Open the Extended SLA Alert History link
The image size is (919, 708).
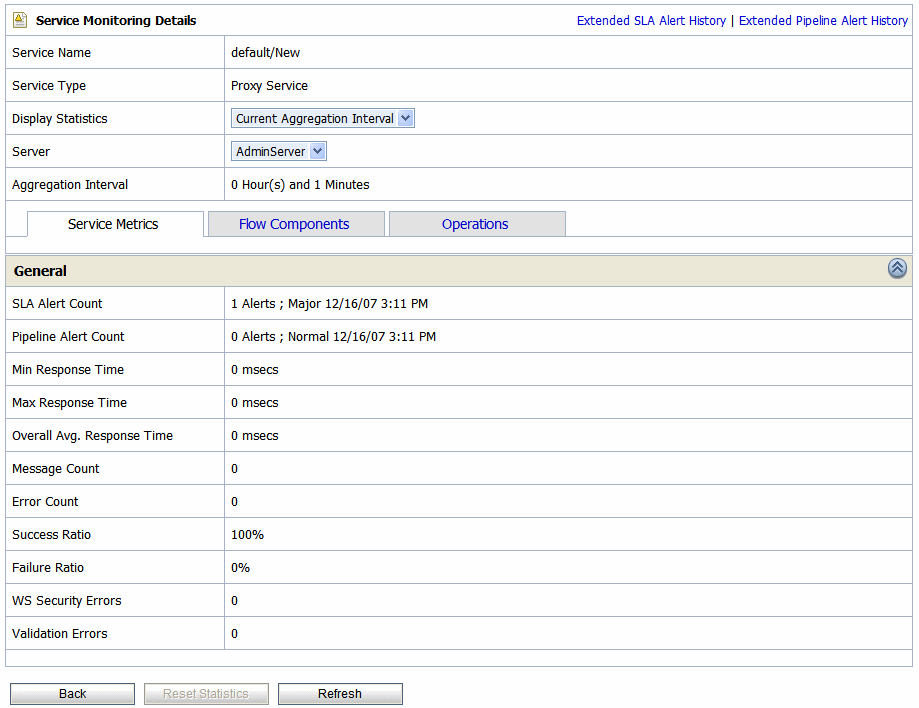coord(651,20)
